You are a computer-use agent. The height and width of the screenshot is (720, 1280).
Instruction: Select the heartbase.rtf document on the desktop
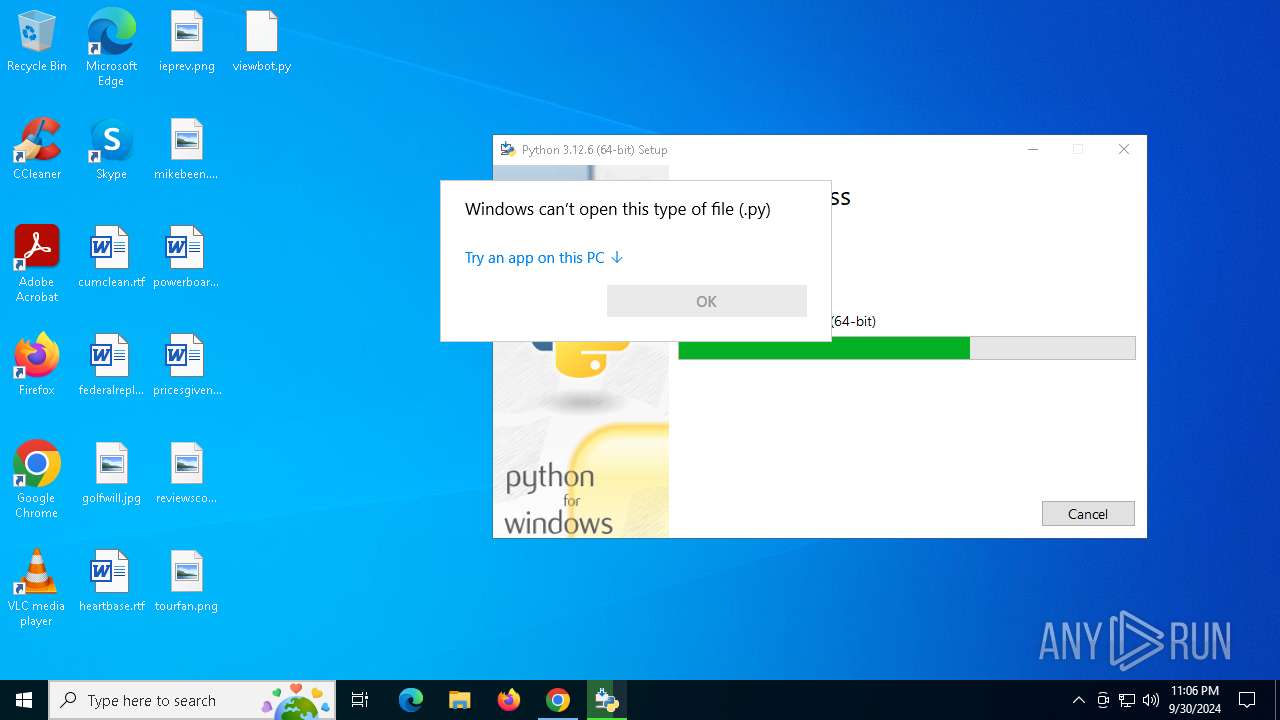pos(111,582)
